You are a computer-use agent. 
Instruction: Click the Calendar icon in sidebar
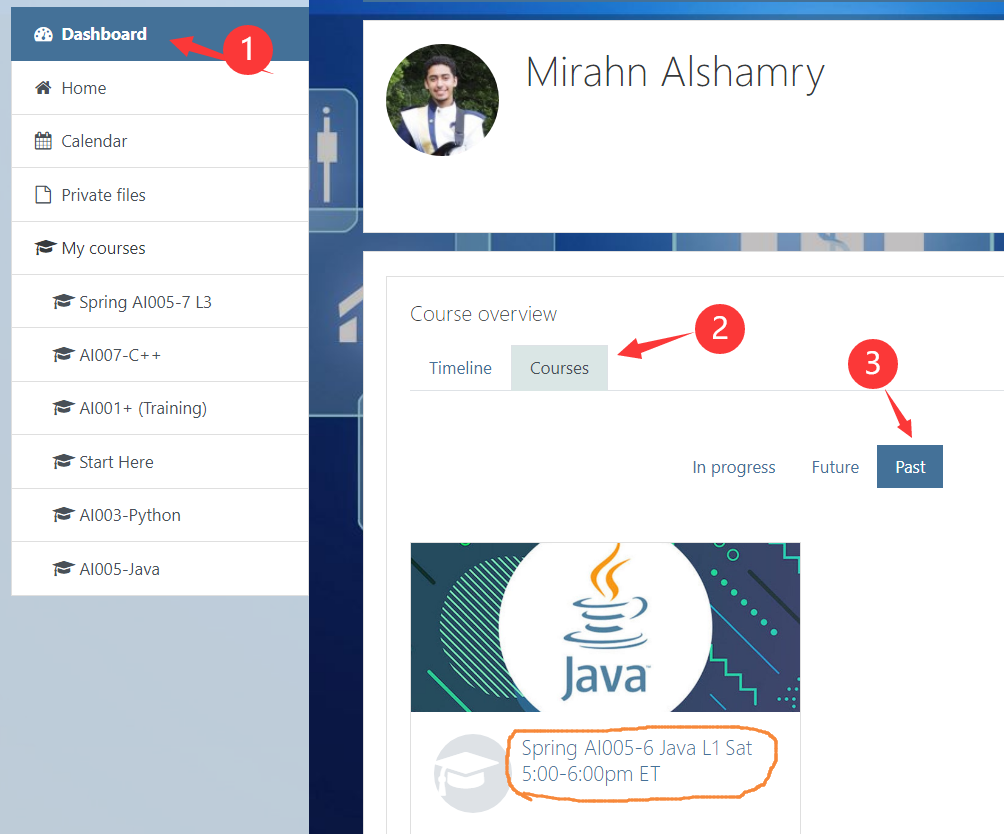point(43,141)
